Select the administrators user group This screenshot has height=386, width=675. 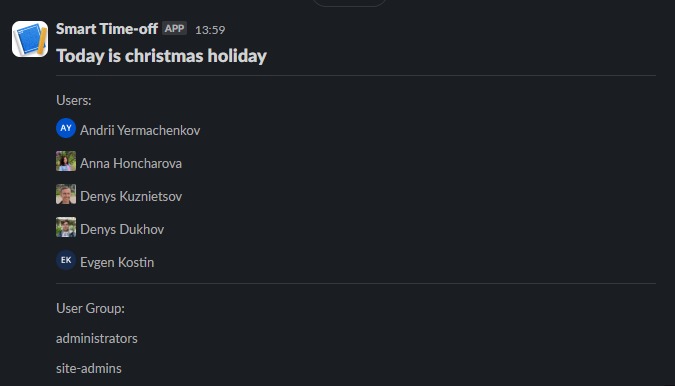click(97, 338)
